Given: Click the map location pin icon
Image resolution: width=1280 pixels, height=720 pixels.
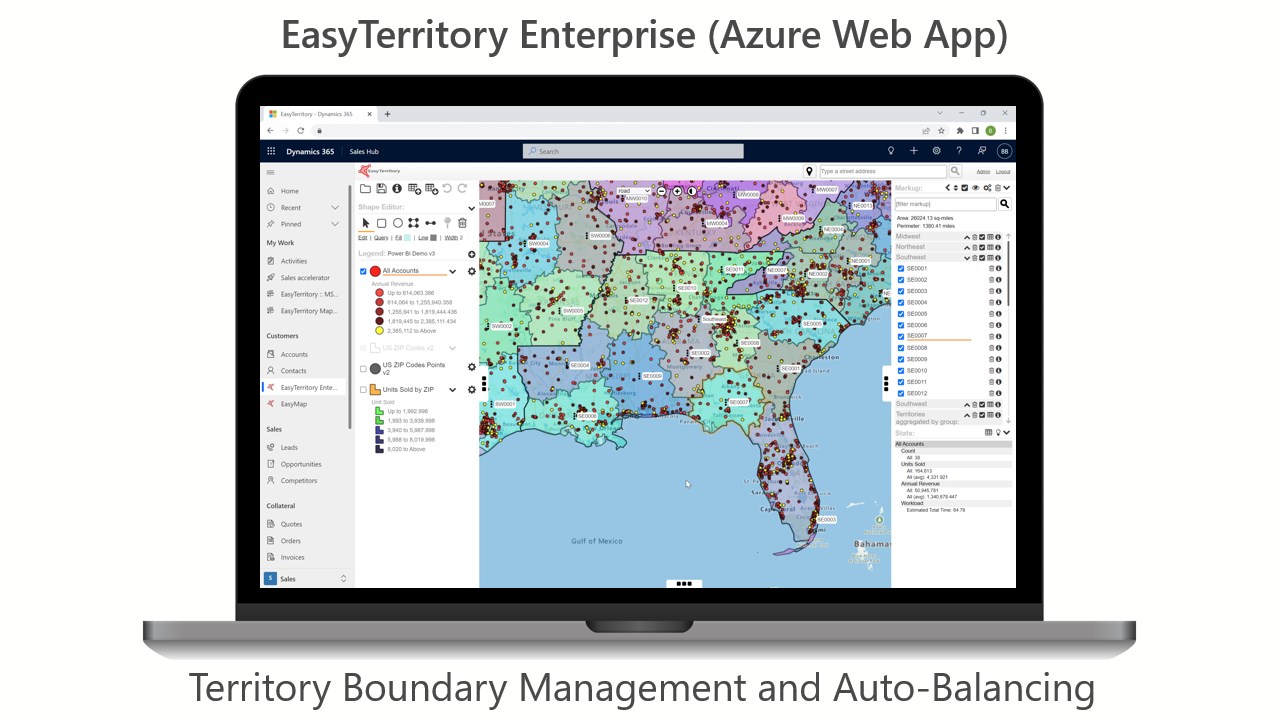Looking at the screenshot, I should (x=810, y=171).
